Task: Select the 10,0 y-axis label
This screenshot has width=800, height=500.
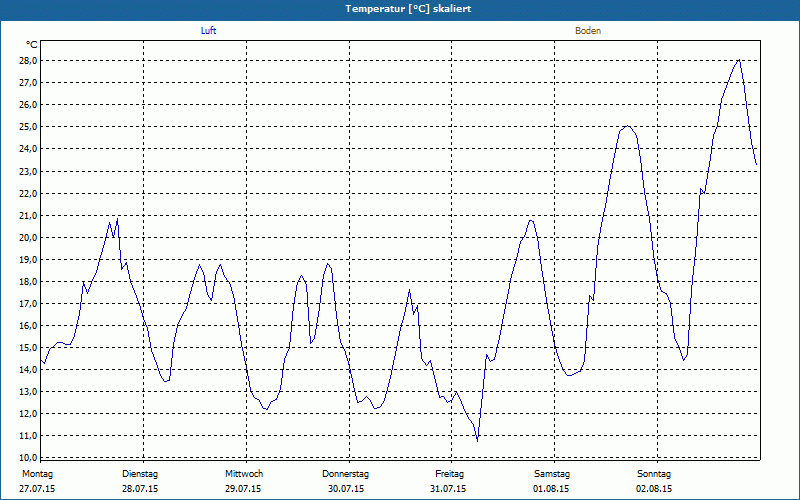Action: [x=28, y=457]
